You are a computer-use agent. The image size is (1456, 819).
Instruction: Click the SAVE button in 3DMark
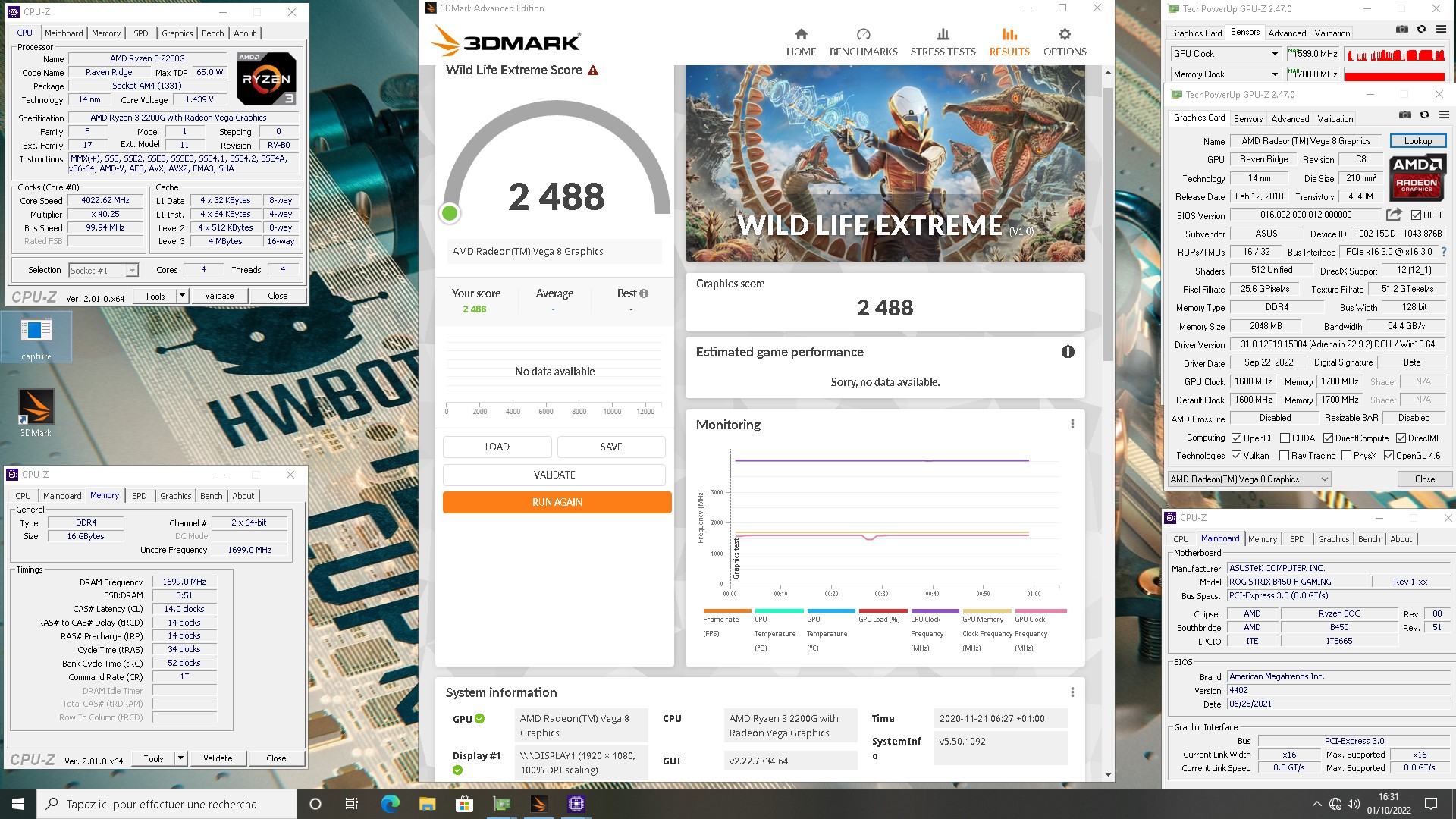(611, 447)
